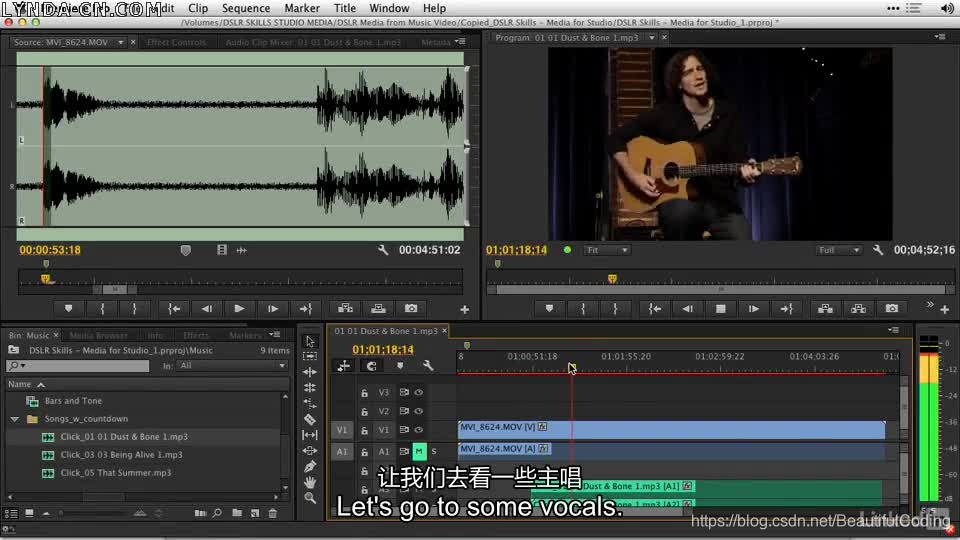The image size is (960, 540).
Task: Select the Selection arrow tool
Action: [x=310, y=341]
